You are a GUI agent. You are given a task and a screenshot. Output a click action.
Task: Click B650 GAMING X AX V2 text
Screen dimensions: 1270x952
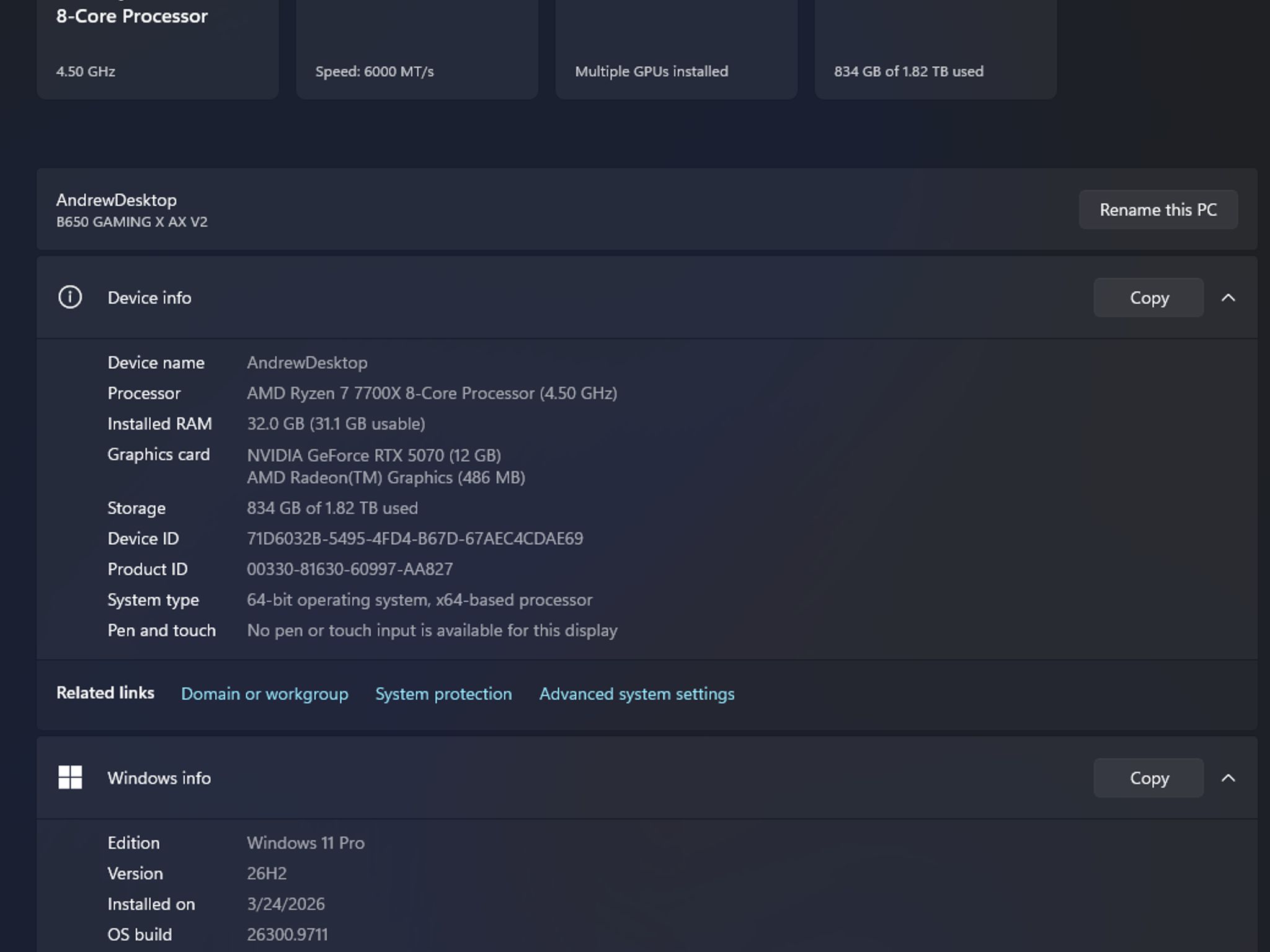(x=132, y=222)
